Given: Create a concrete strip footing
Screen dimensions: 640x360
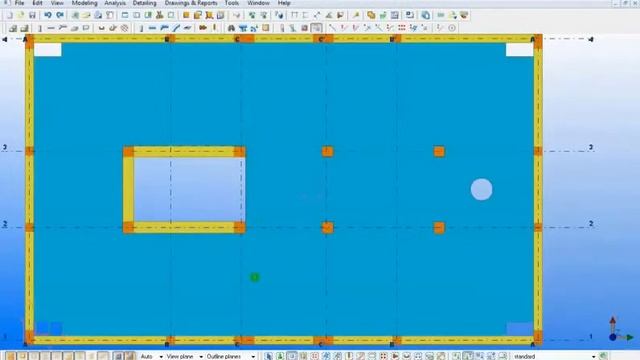Looking at the screenshot, I should click(x=24, y=28).
